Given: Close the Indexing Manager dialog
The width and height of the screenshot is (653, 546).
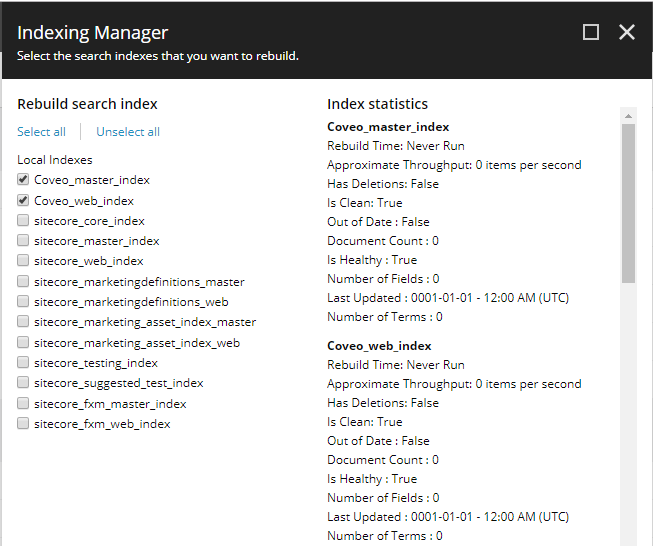Looking at the screenshot, I should [627, 32].
